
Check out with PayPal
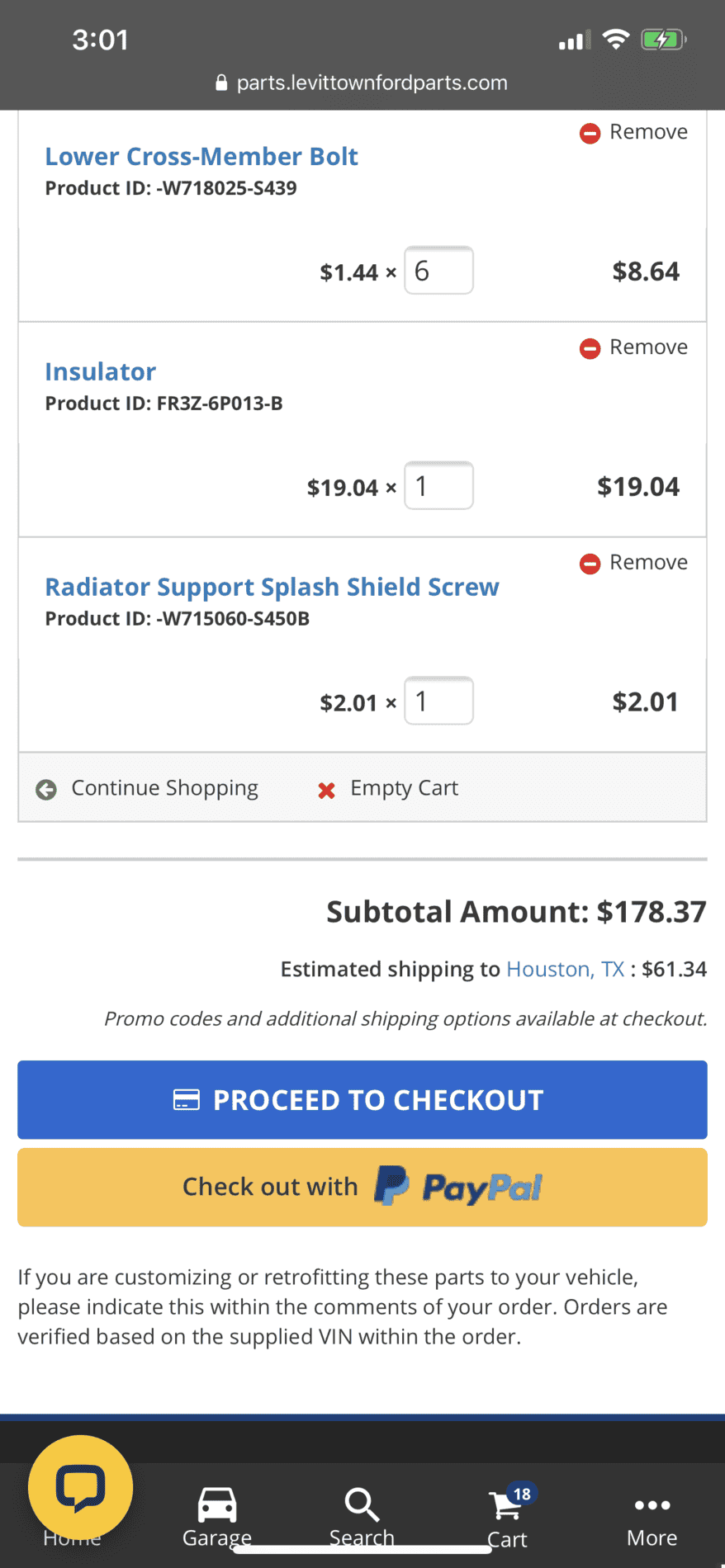[362, 1188]
